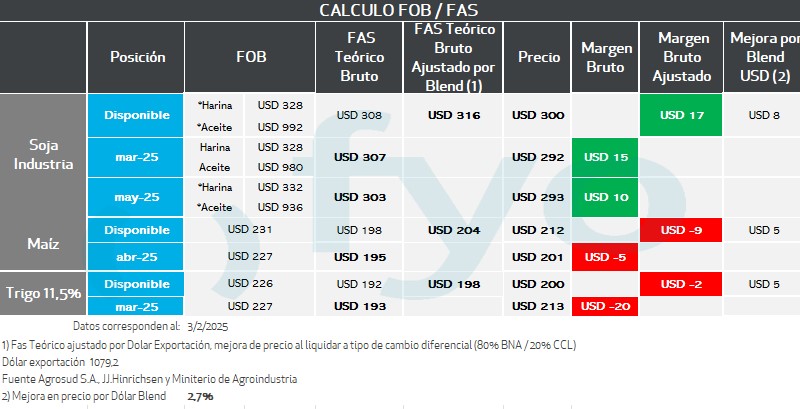The height and width of the screenshot is (409, 800).
Task: Select the "Margen Bruto Ajustado" header cell
Action: click(684, 57)
